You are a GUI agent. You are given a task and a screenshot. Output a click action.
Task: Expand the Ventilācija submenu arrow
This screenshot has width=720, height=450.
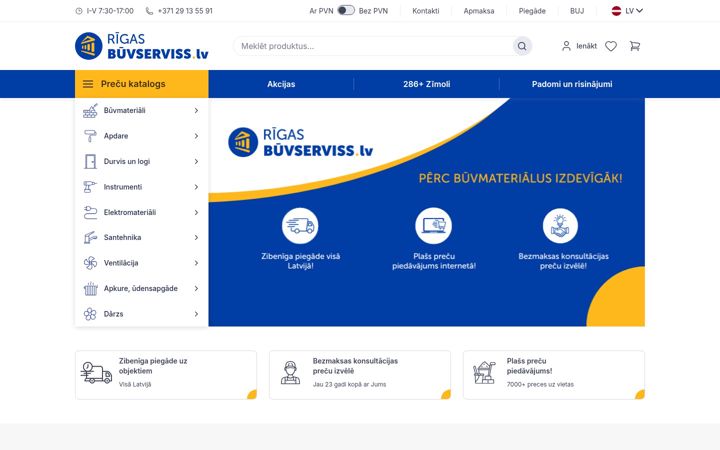click(x=196, y=263)
